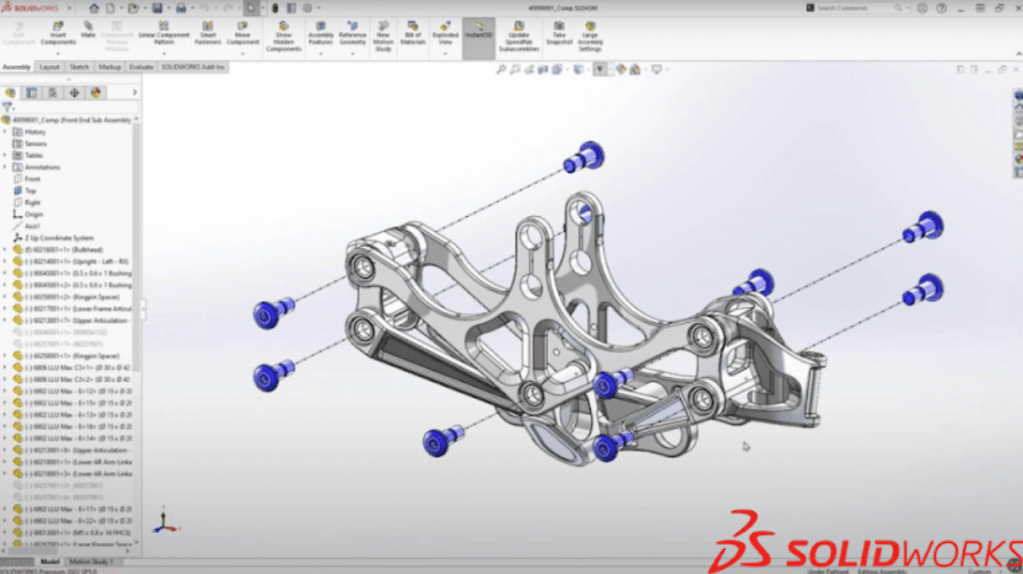Switch to the PropertyManager panel tab
Screen dimensions: 1023x574
click(x=31, y=92)
